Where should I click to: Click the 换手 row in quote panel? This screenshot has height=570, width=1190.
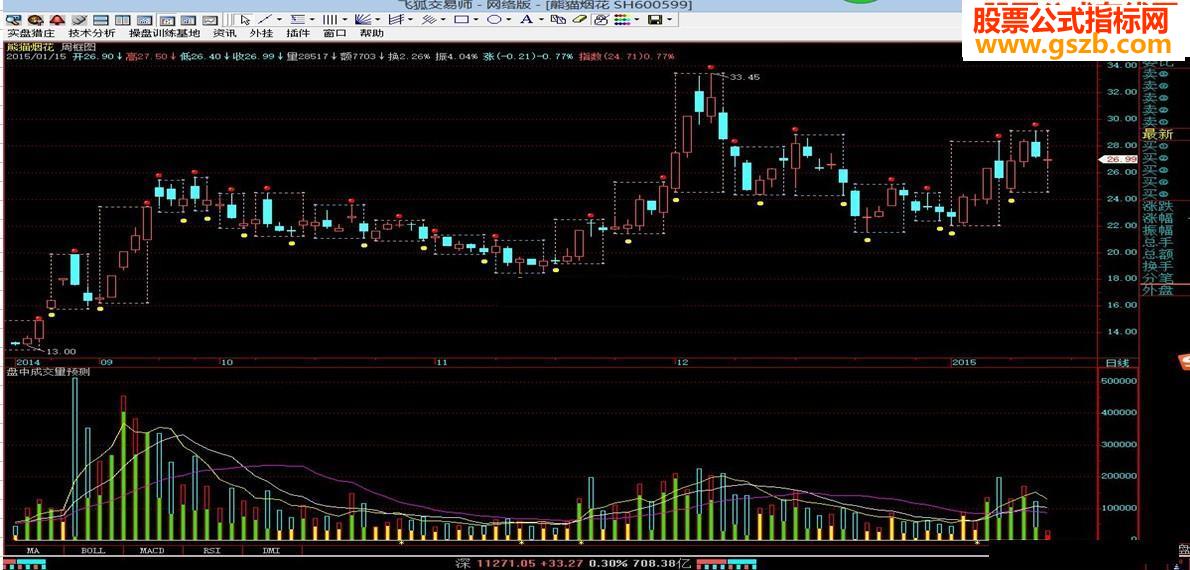point(1158,266)
